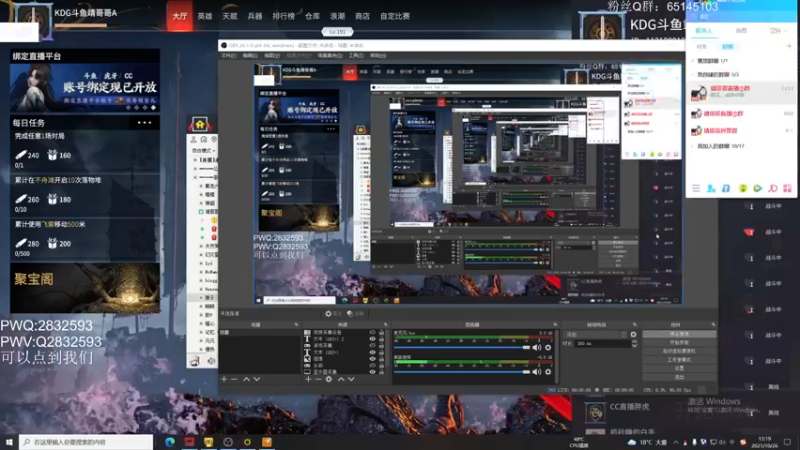
Task: Lock the 显示器采集 source
Action: (x=381, y=372)
